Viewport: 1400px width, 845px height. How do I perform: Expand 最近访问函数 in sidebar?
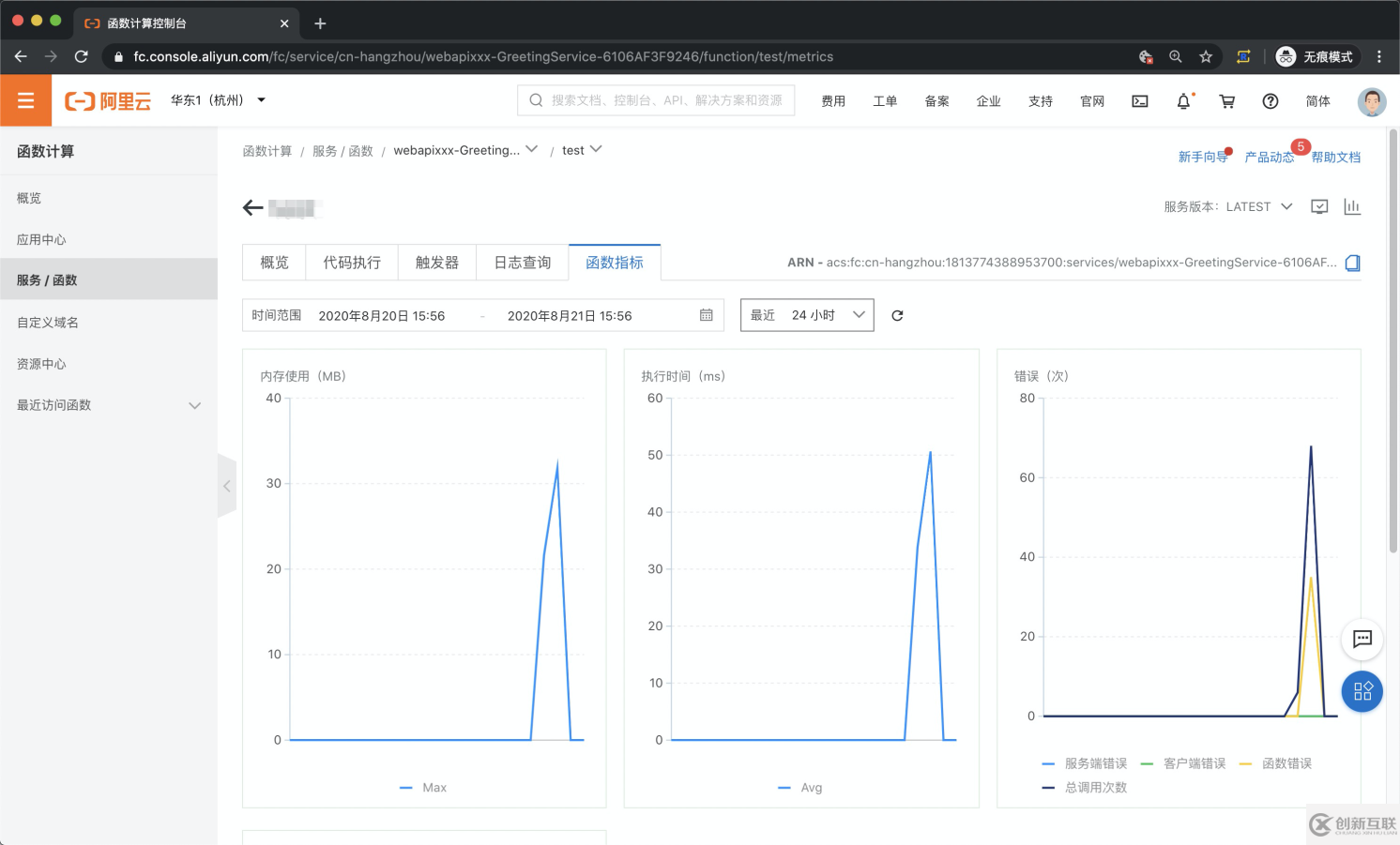point(108,405)
